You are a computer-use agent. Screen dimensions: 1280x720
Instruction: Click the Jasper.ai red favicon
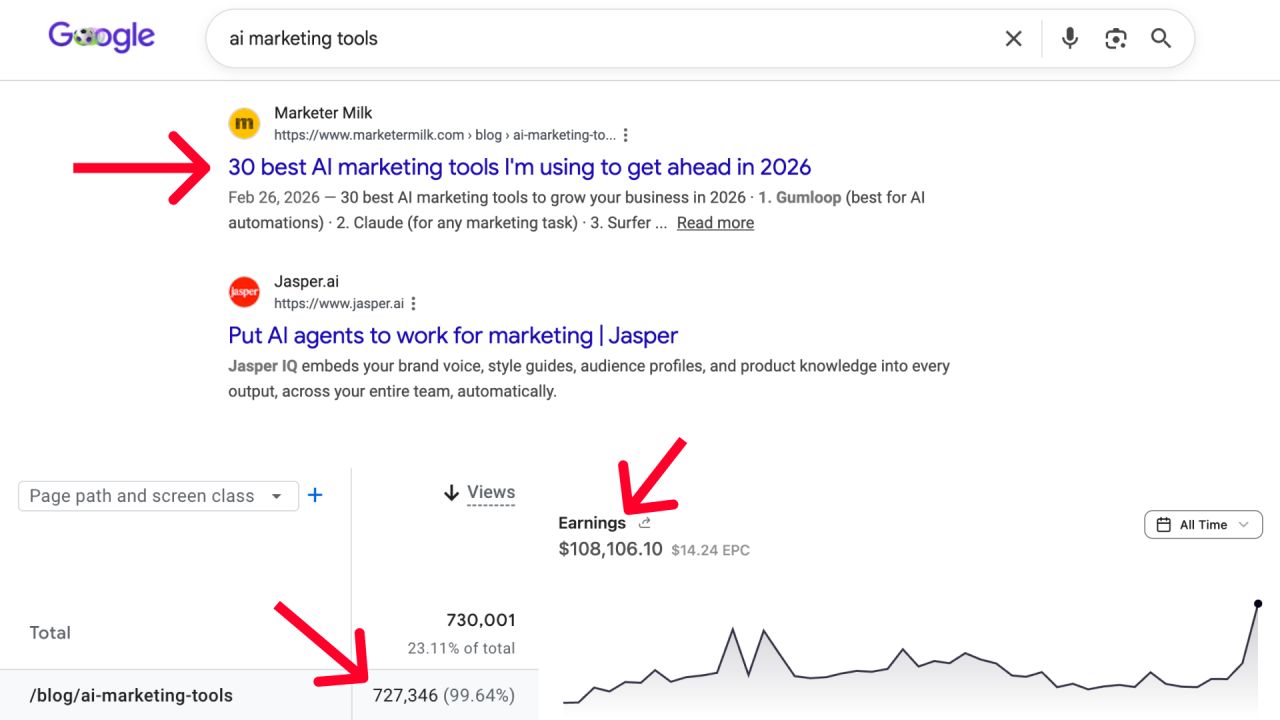(245, 292)
